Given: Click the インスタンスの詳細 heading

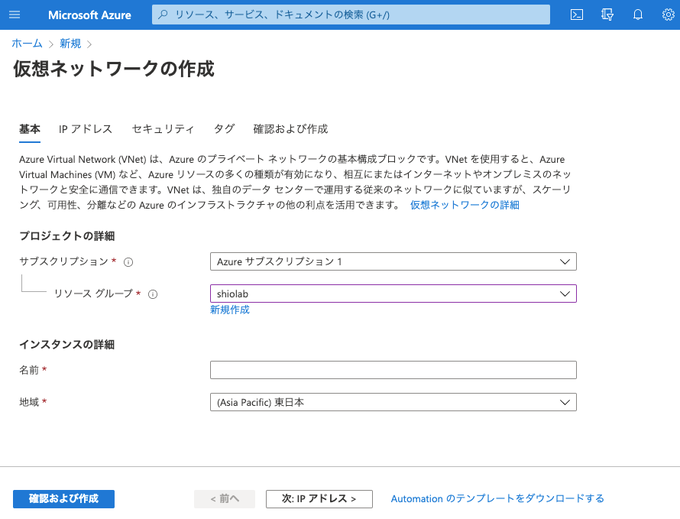Looking at the screenshot, I should click(x=67, y=344).
